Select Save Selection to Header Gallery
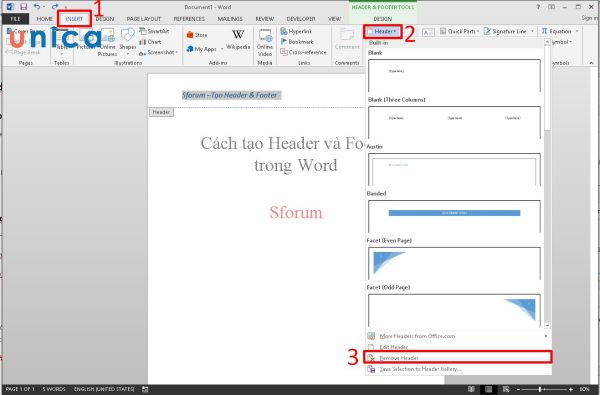 [x=457, y=369]
